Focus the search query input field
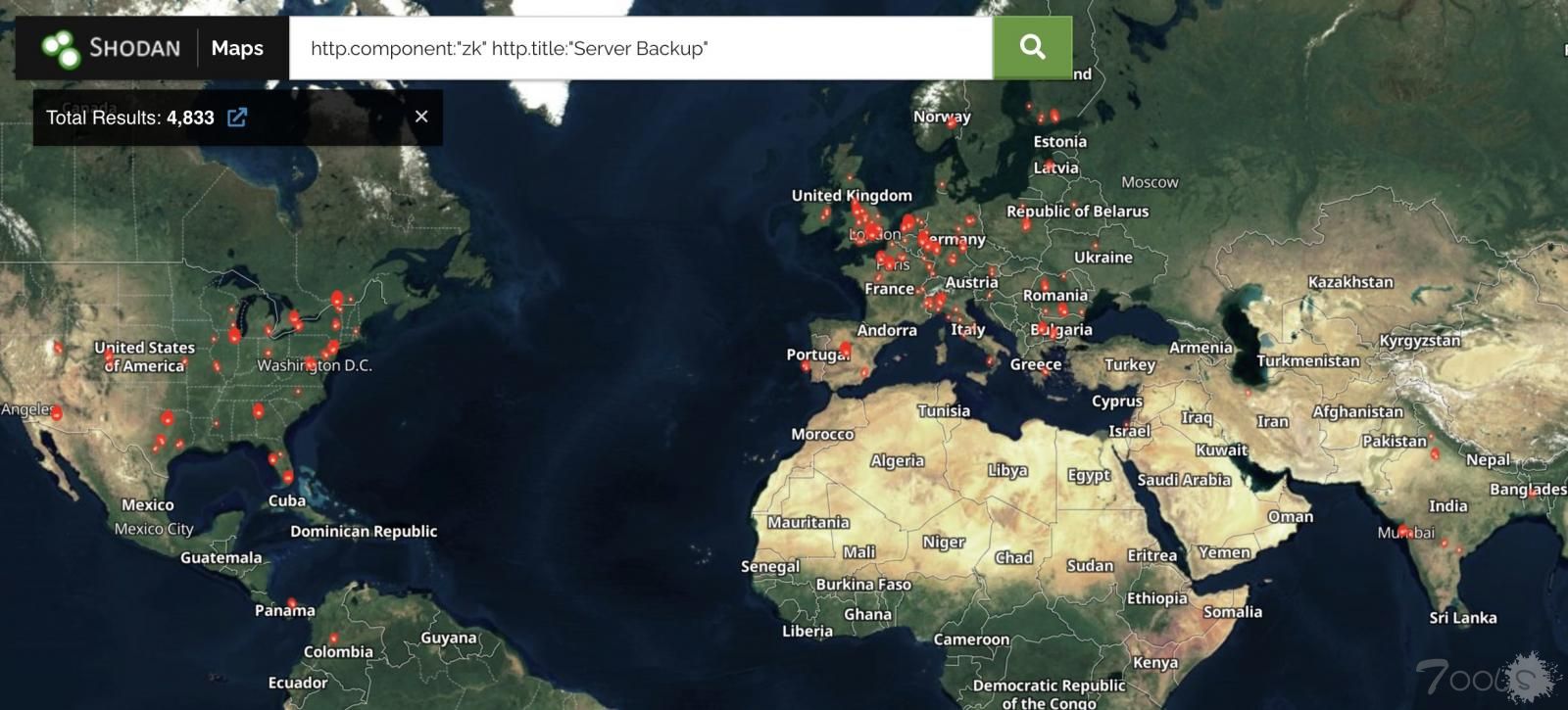The width and height of the screenshot is (1568, 710). pyautogui.click(x=641, y=48)
